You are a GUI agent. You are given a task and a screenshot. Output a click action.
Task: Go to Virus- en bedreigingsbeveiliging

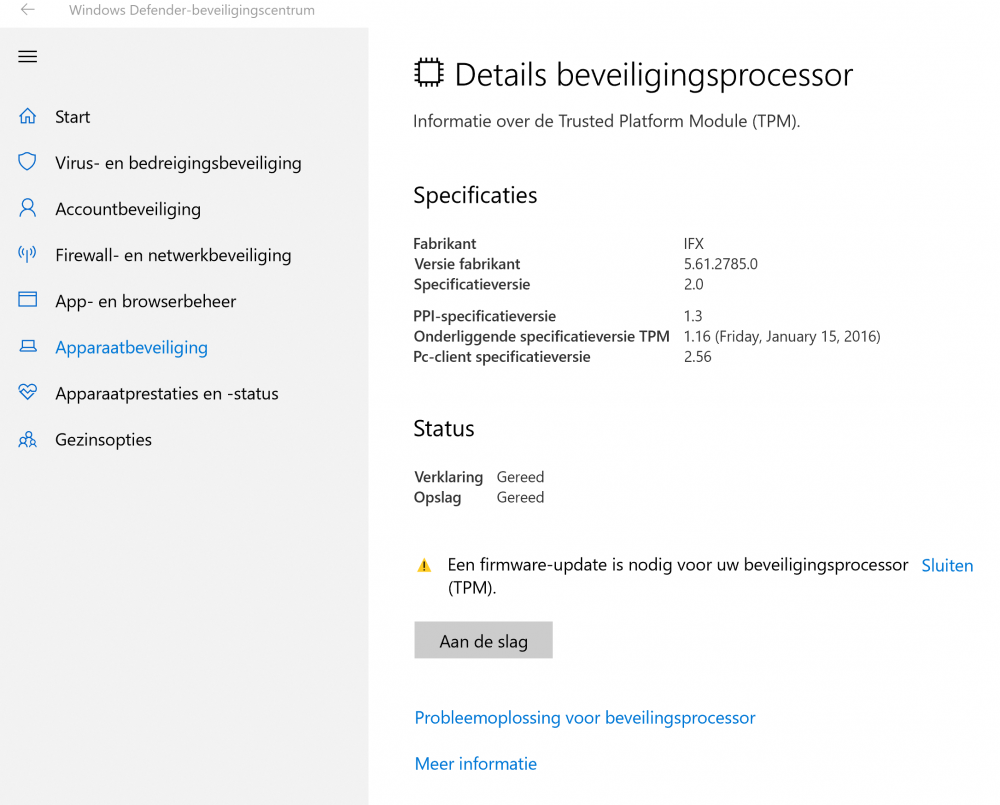(x=178, y=163)
